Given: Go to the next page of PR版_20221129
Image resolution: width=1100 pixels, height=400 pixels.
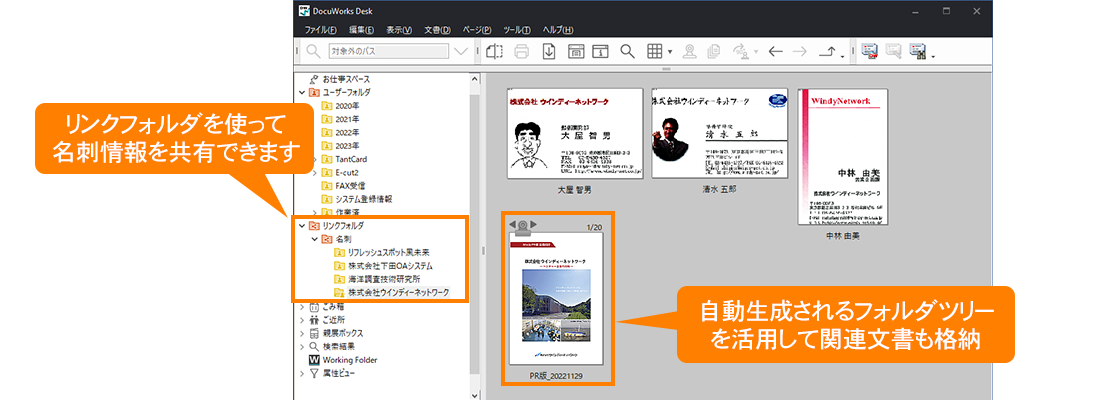Looking at the screenshot, I should (535, 225).
